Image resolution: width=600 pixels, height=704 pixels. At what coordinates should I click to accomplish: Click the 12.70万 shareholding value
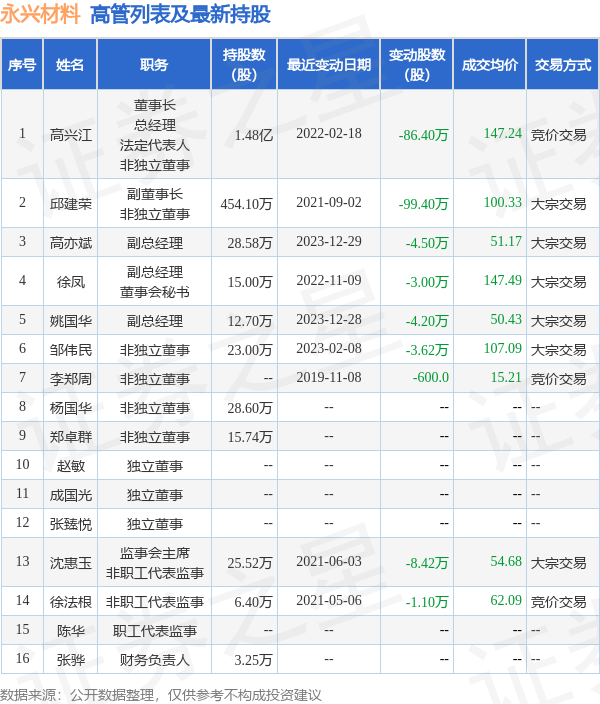[250, 321]
